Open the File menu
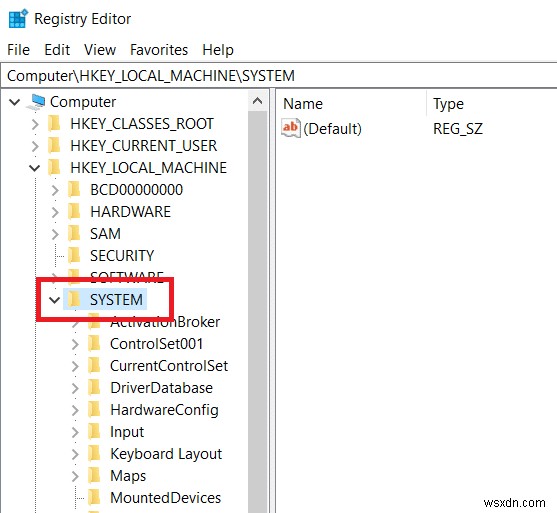Screen dimensions: 557x513 click(18, 50)
